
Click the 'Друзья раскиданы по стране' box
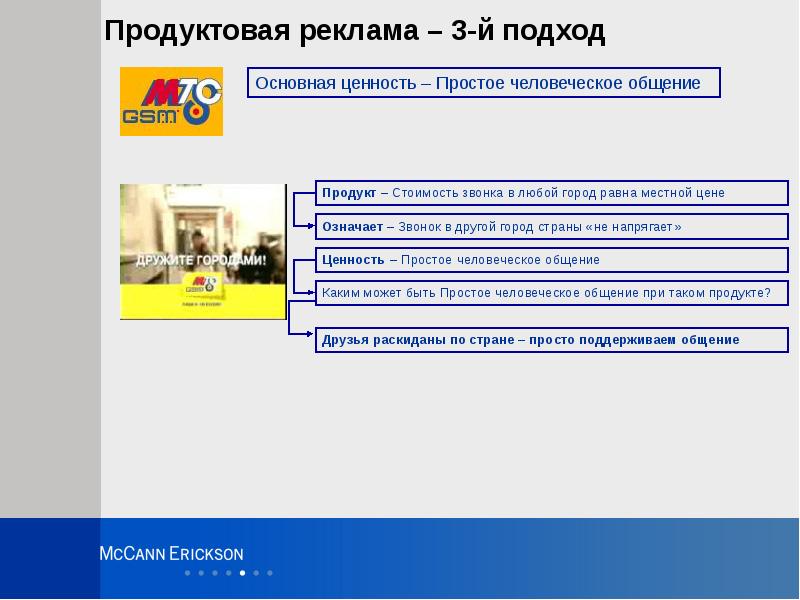548,339
